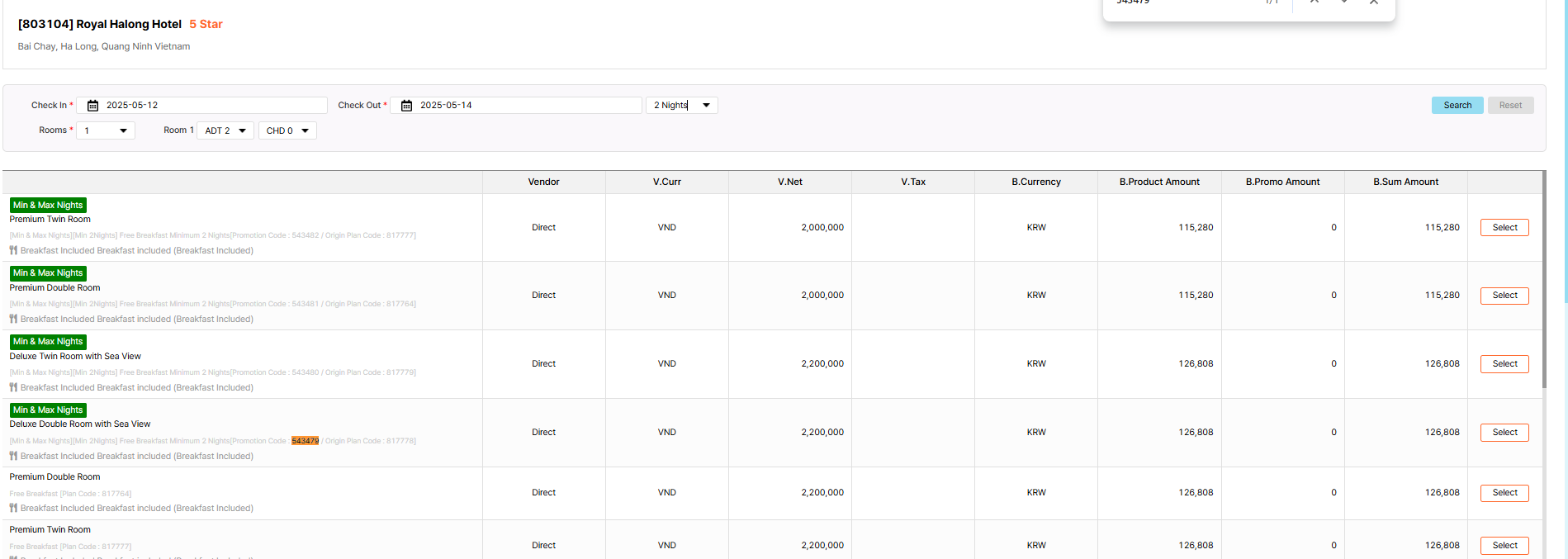Click B.Sum Amount 115,280 in the Premium Double Room 543481 row
Viewport: 1568px width, 559px height.
(x=1442, y=296)
